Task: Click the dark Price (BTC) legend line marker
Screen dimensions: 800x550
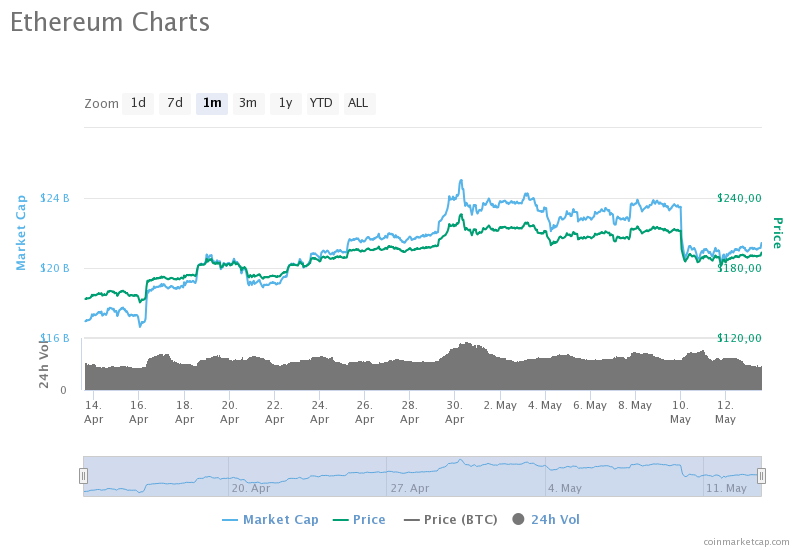Action: (x=411, y=520)
